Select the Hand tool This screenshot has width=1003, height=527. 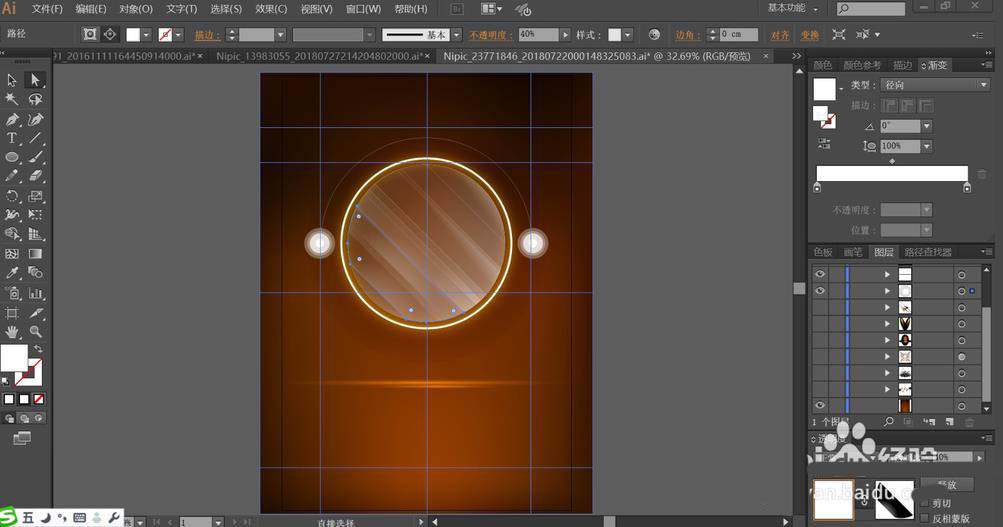[x=12, y=332]
